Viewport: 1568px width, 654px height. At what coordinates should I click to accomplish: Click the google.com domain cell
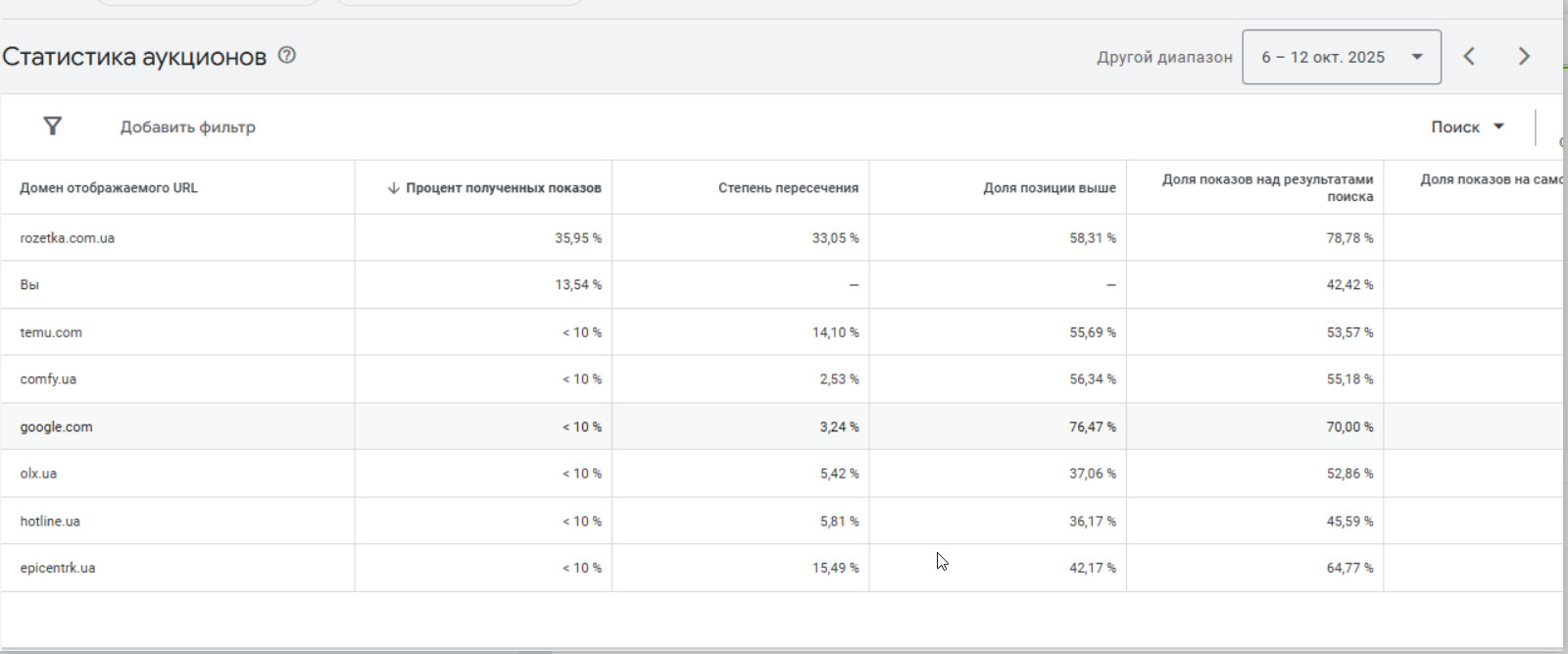coord(56,427)
